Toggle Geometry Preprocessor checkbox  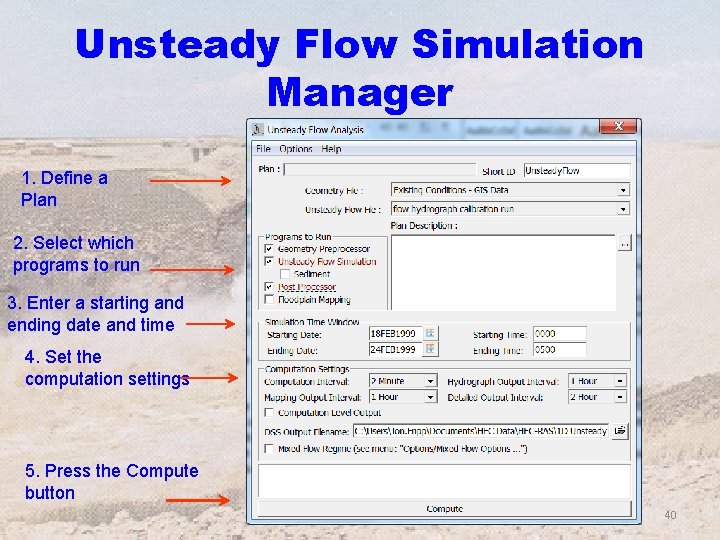point(270,249)
